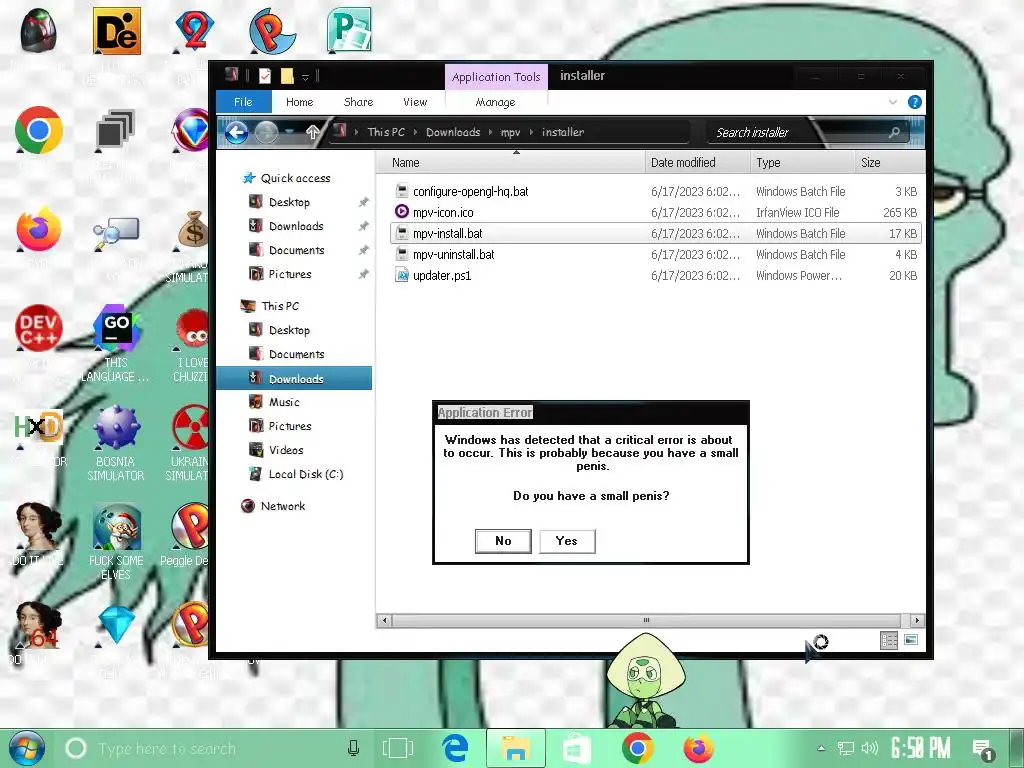The width and height of the screenshot is (1024, 768).
Task: Open the volume speaker tray icon
Action: [870, 748]
